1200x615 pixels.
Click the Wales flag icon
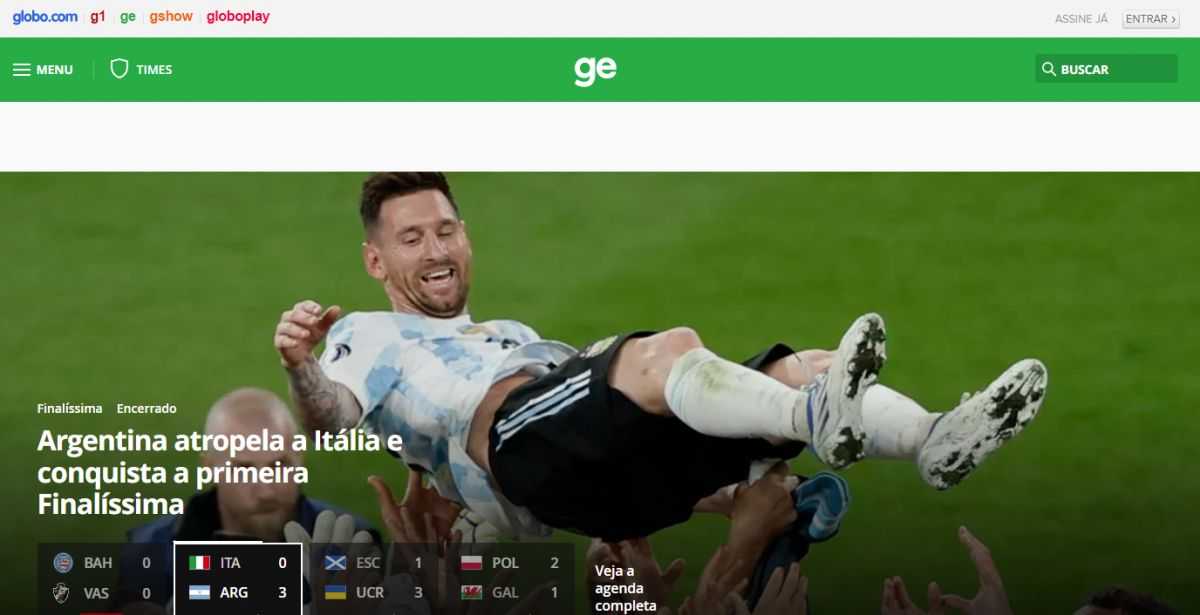471,593
